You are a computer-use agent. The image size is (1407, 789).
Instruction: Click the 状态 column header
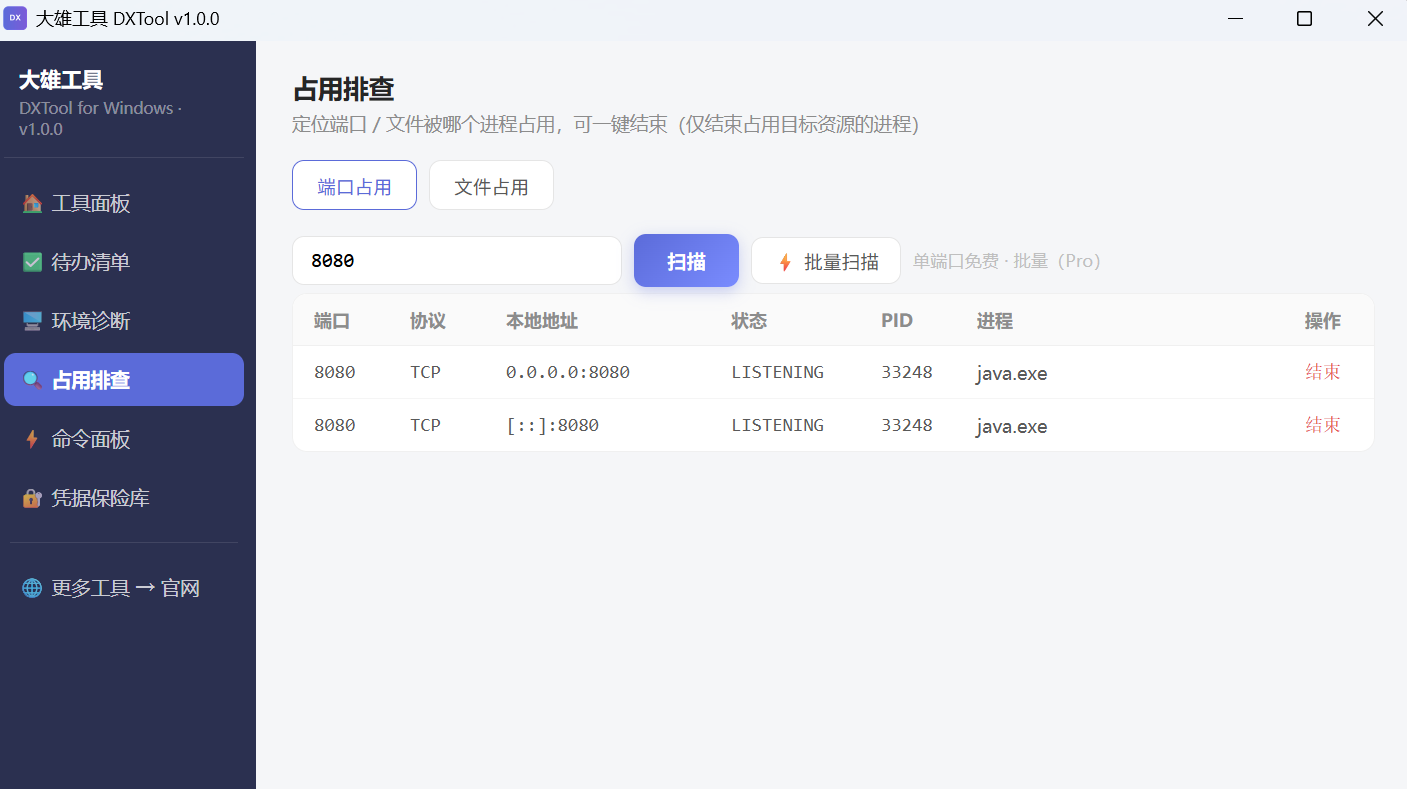click(749, 321)
